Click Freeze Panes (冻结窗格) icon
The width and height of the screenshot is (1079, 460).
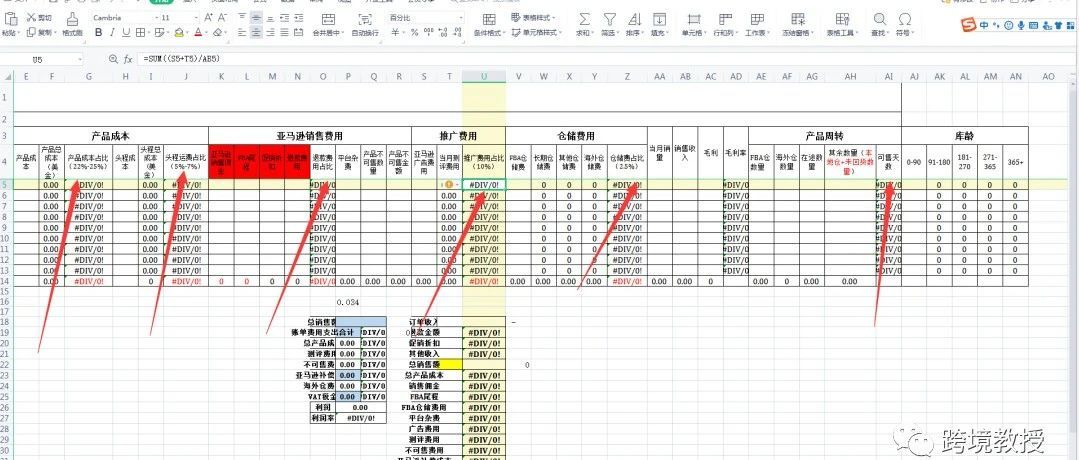[x=798, y=19]
